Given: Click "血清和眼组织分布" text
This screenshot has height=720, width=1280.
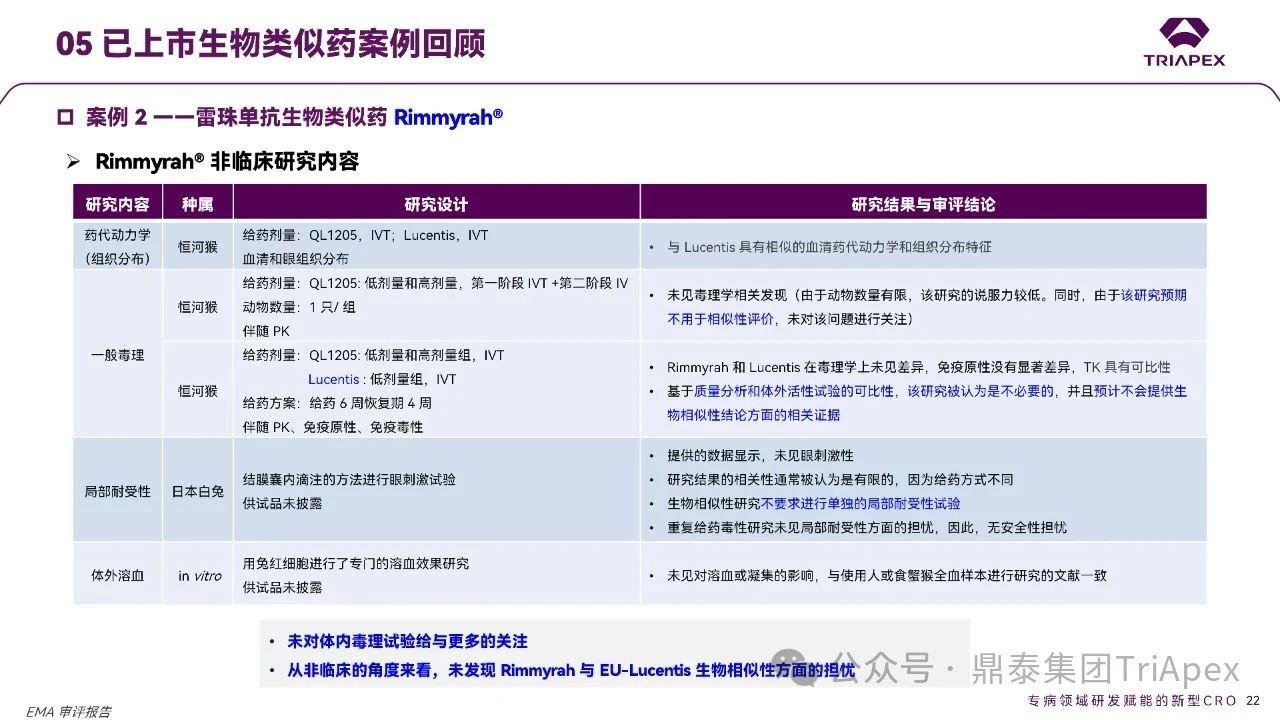Looking at the screenshot, I should (296, 259).
